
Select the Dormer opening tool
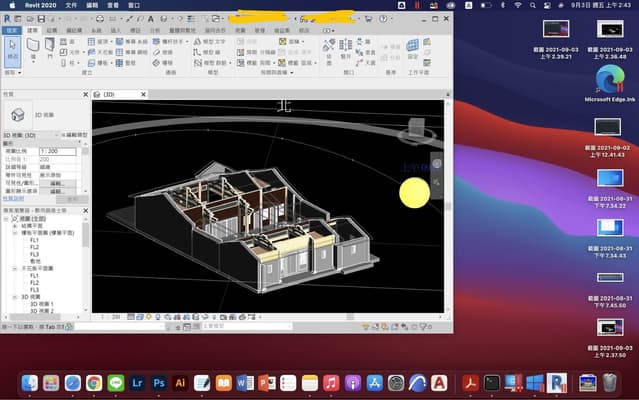(365, 63)
